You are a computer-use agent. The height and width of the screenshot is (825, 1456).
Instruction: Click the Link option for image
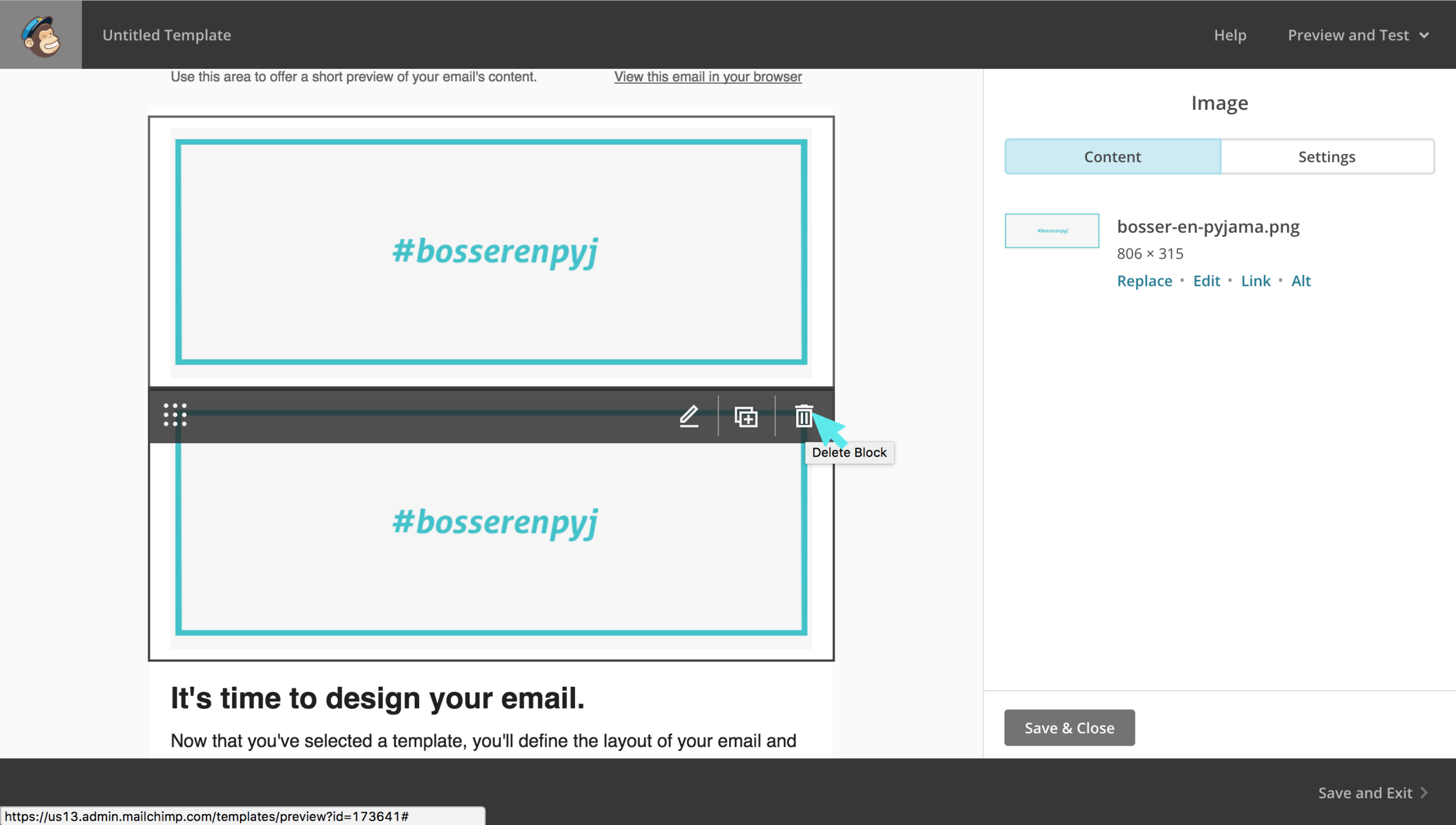tap(1255, 280)
